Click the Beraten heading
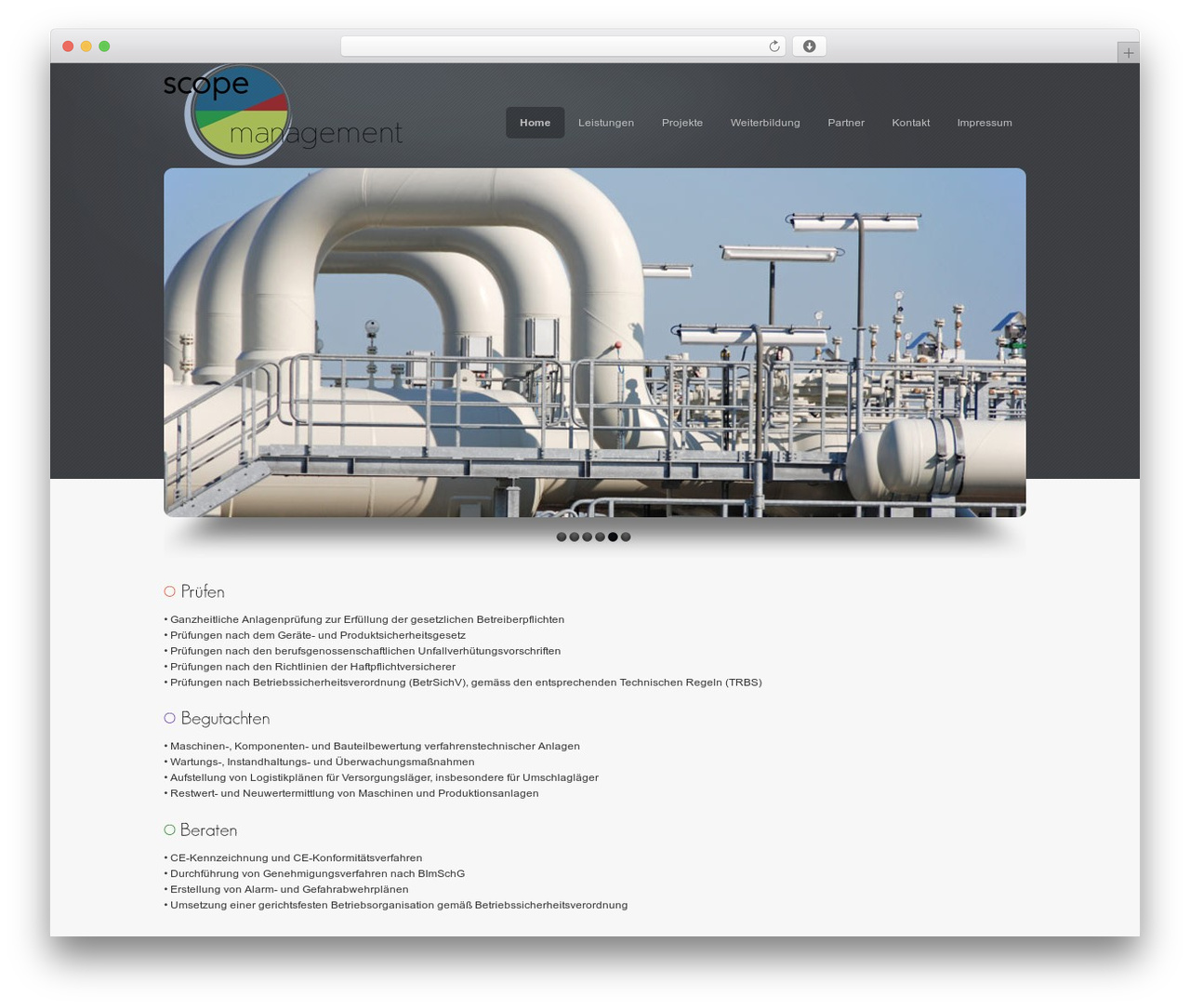This screenshot has width=1190, height=1008. tap(208, 829)
